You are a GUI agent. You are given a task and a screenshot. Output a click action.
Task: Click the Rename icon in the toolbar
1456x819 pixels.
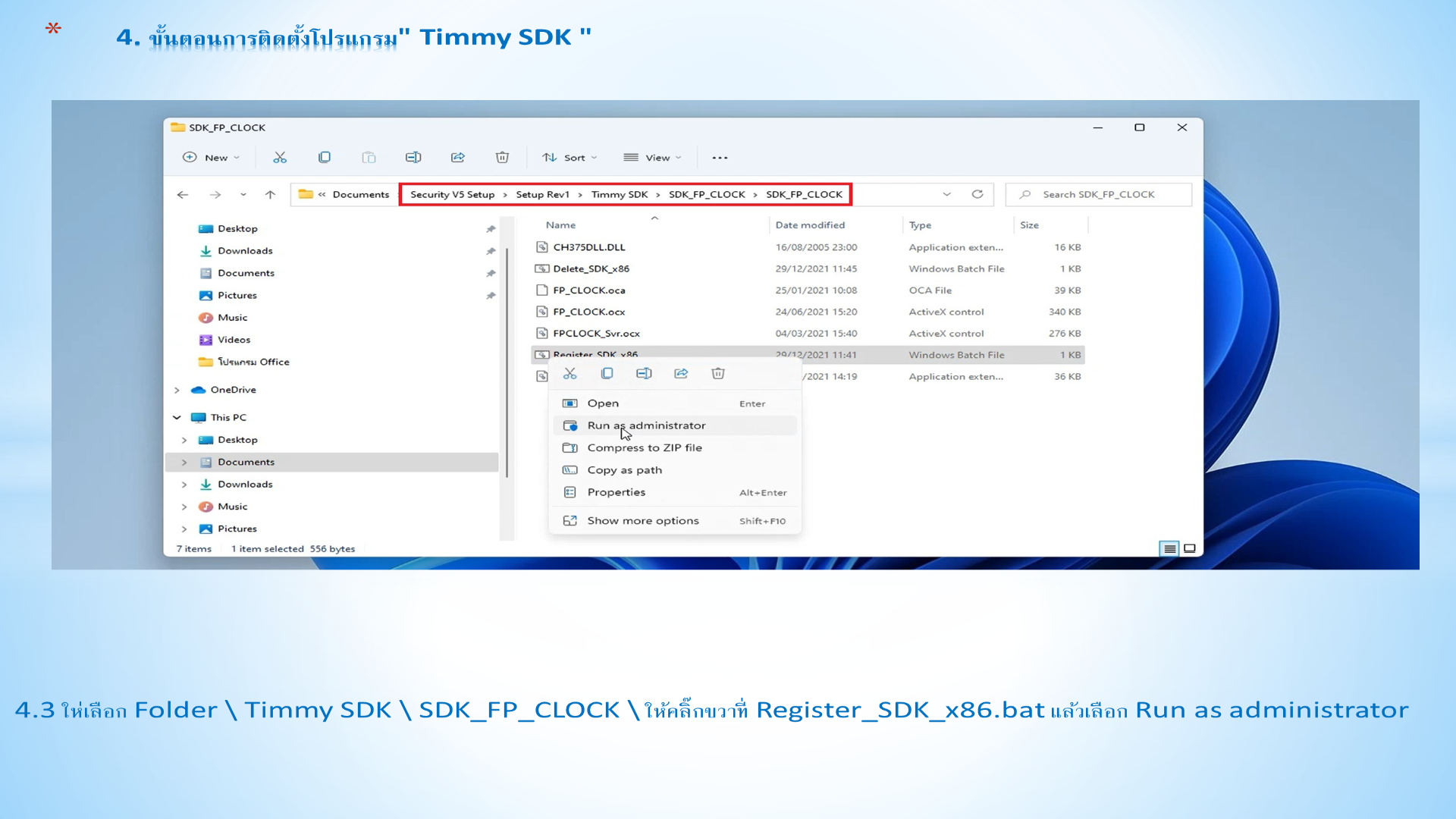413,158
